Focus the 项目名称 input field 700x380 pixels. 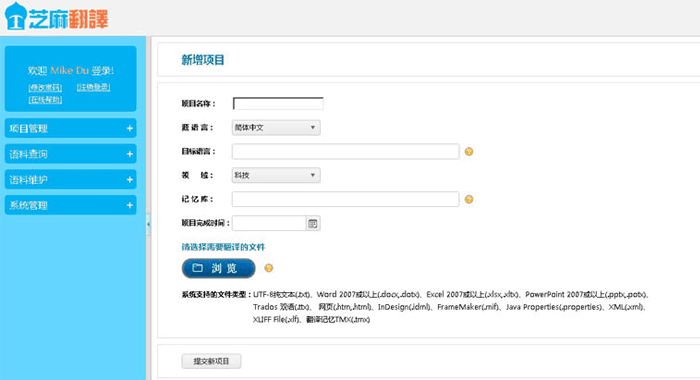click(x=278, y=104)
